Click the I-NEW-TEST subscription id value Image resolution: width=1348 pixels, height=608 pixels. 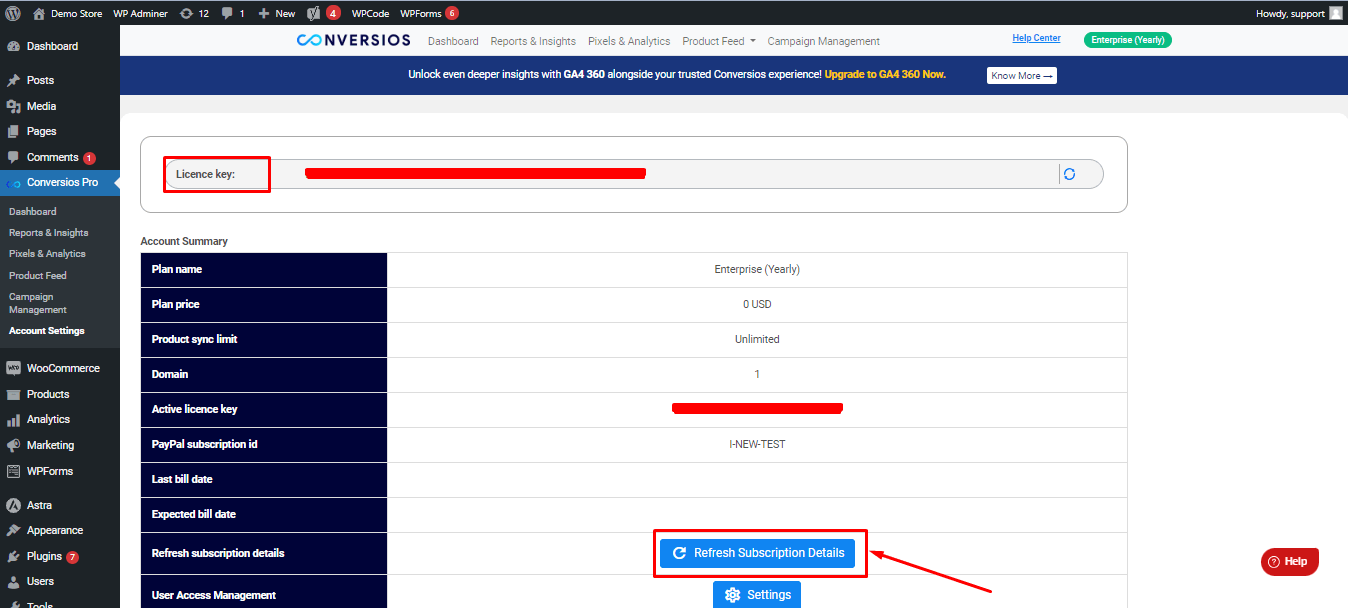pyautogui.click(x=757, y=444)
